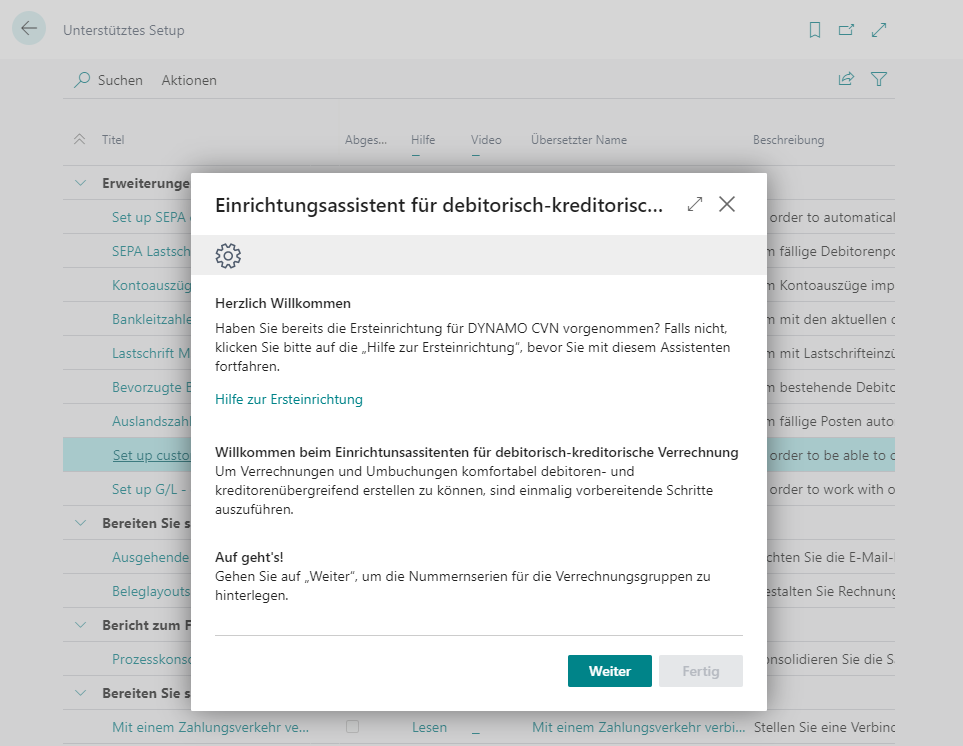Click the Fertig button
963x746 pixels.
tap(701, 671)
